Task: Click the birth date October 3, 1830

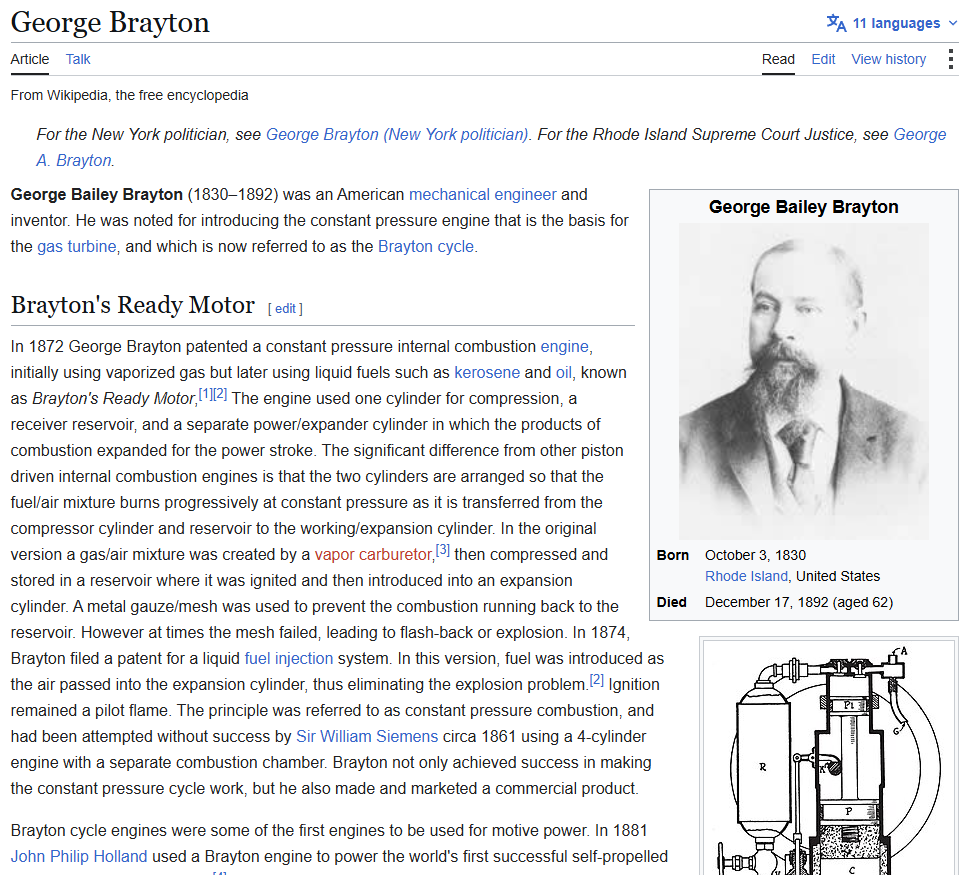Action: point(755,555)
